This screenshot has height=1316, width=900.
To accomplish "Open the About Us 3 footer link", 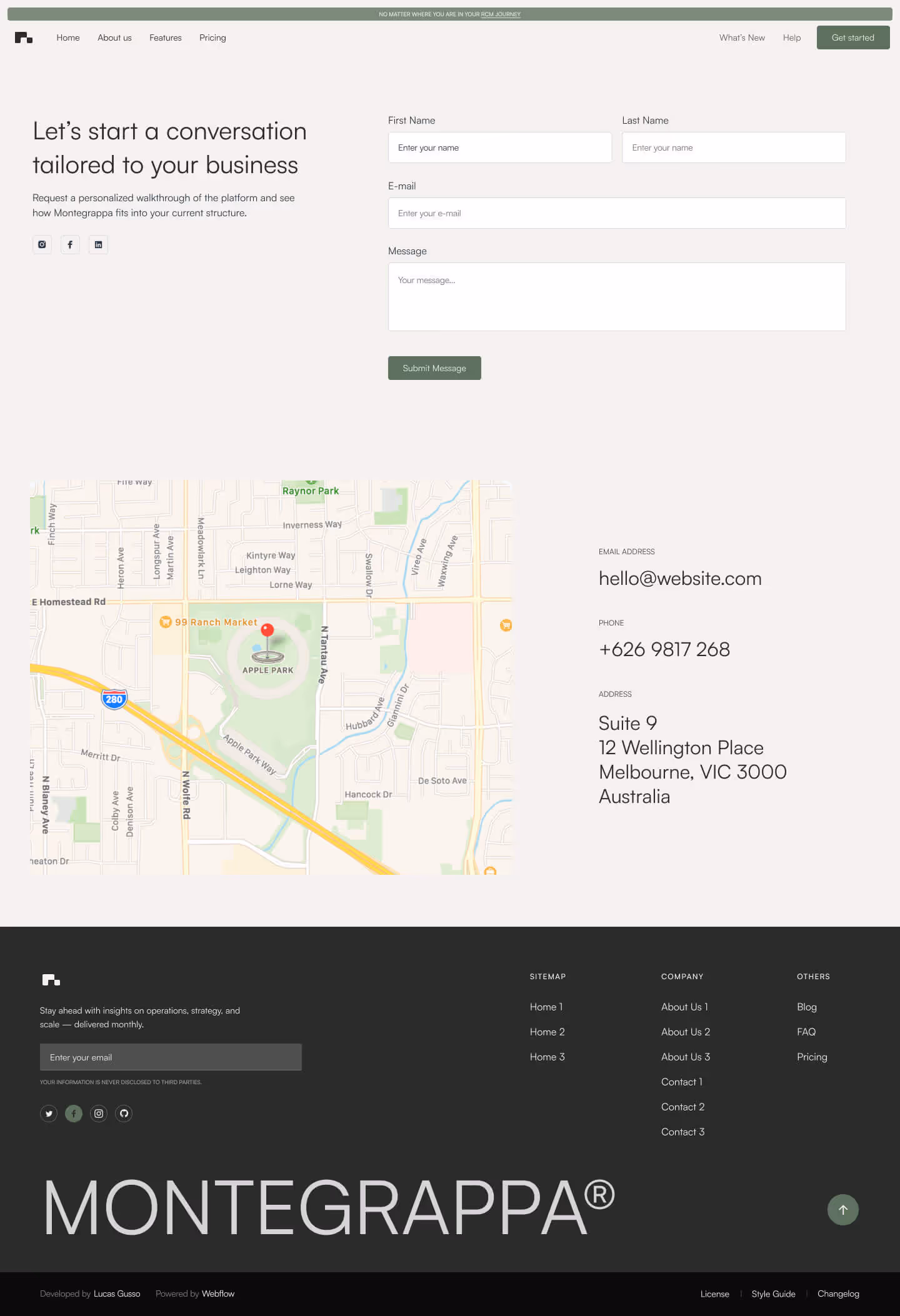I will click(x=686, y=1057).
